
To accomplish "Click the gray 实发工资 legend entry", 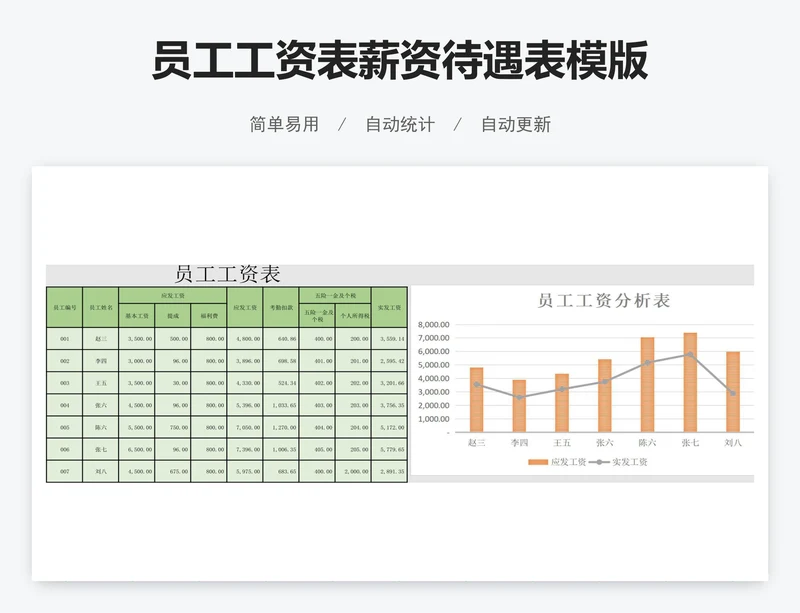I will click(618, 462).
